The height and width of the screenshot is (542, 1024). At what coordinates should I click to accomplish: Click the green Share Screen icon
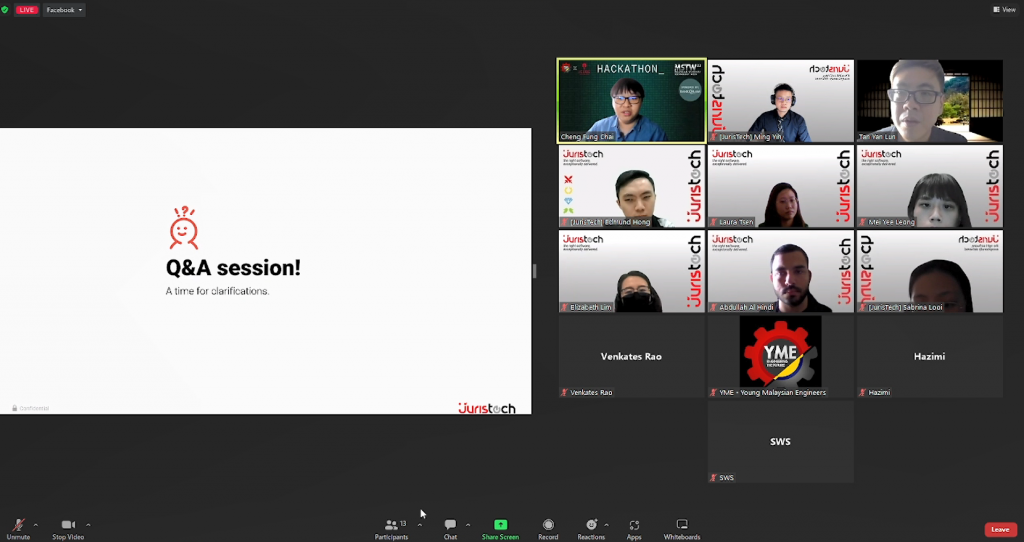pos(500,524)
